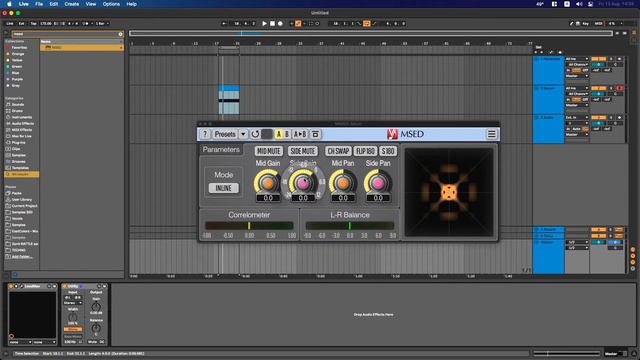The height and width of the screenshot is (360, 640).
Task: Open Drums category in browser
Action: [x=18, y=111]
